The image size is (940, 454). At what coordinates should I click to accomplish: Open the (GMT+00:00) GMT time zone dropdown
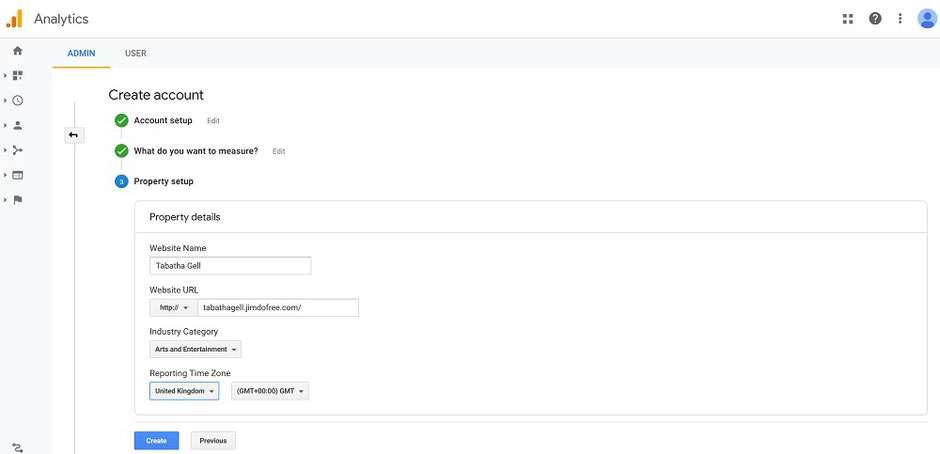[270, 391]
